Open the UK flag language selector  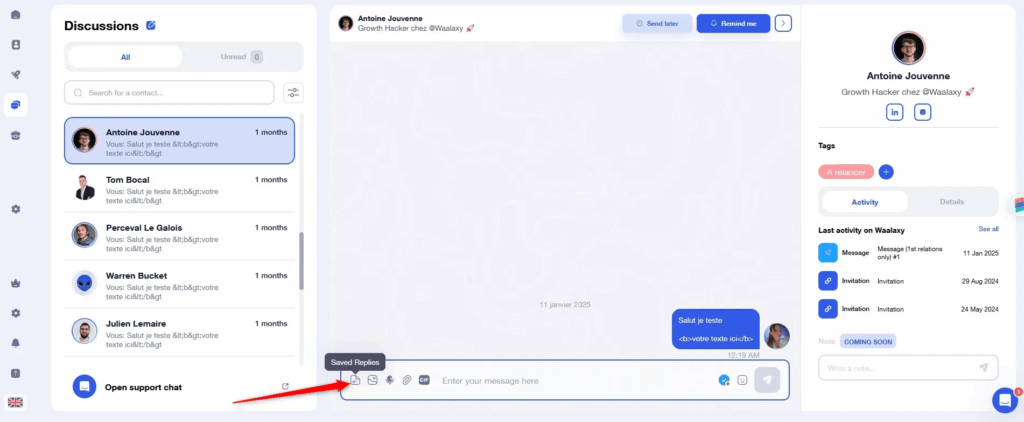click(15, 402)
